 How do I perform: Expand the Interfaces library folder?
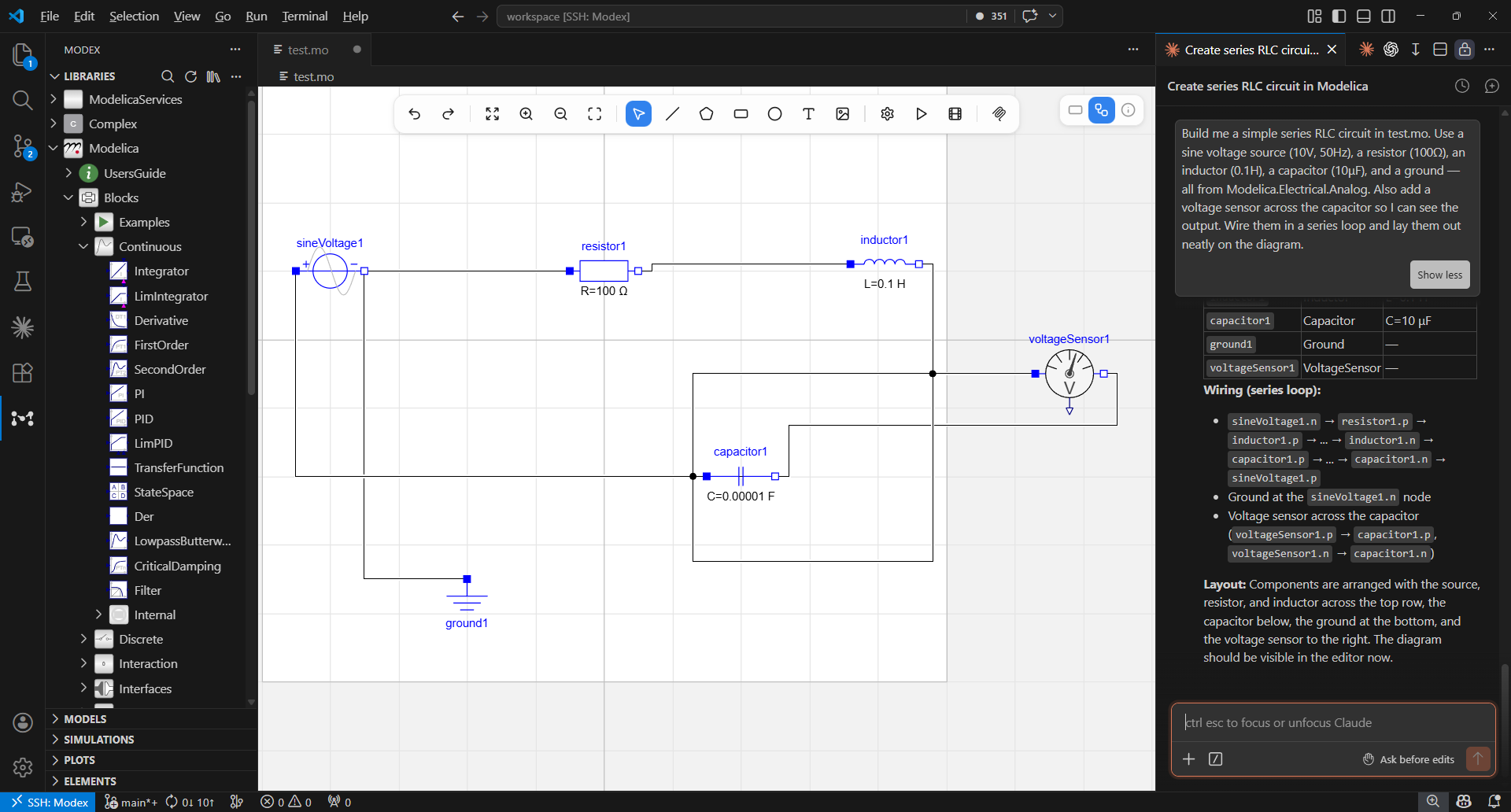(83, 688)
